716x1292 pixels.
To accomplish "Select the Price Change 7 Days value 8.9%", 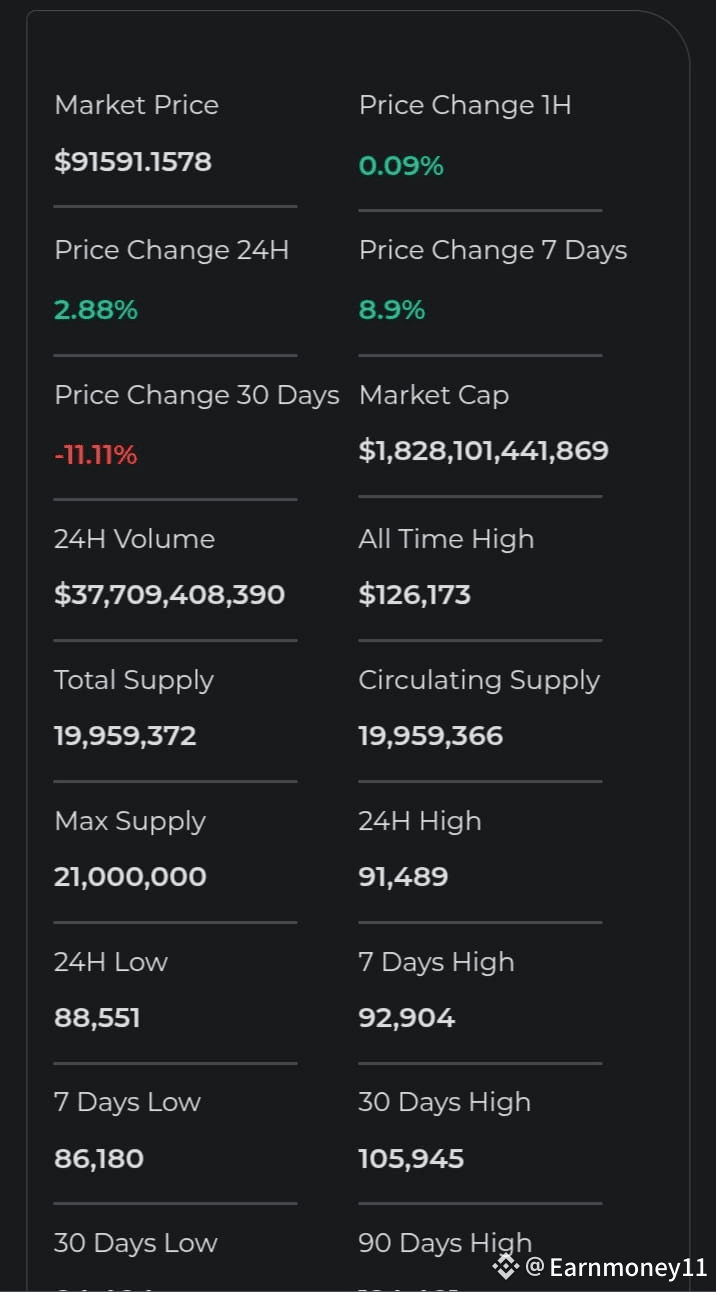I will click(x=392, y=310).
